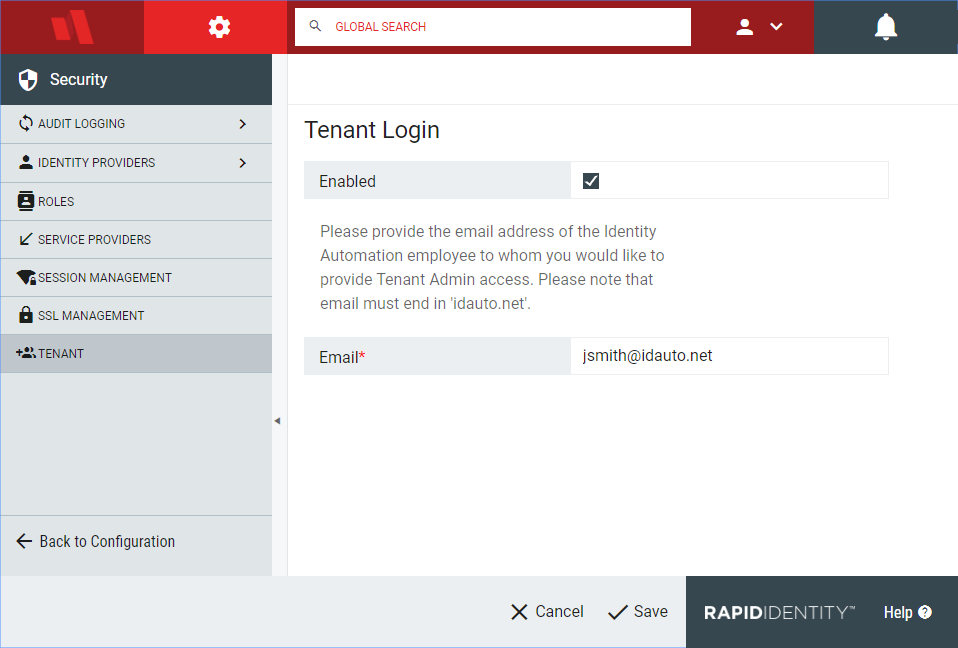This screenshot has height=648, width=958.
Task: Open the Service Providers menu item
Action: (136, 239)
